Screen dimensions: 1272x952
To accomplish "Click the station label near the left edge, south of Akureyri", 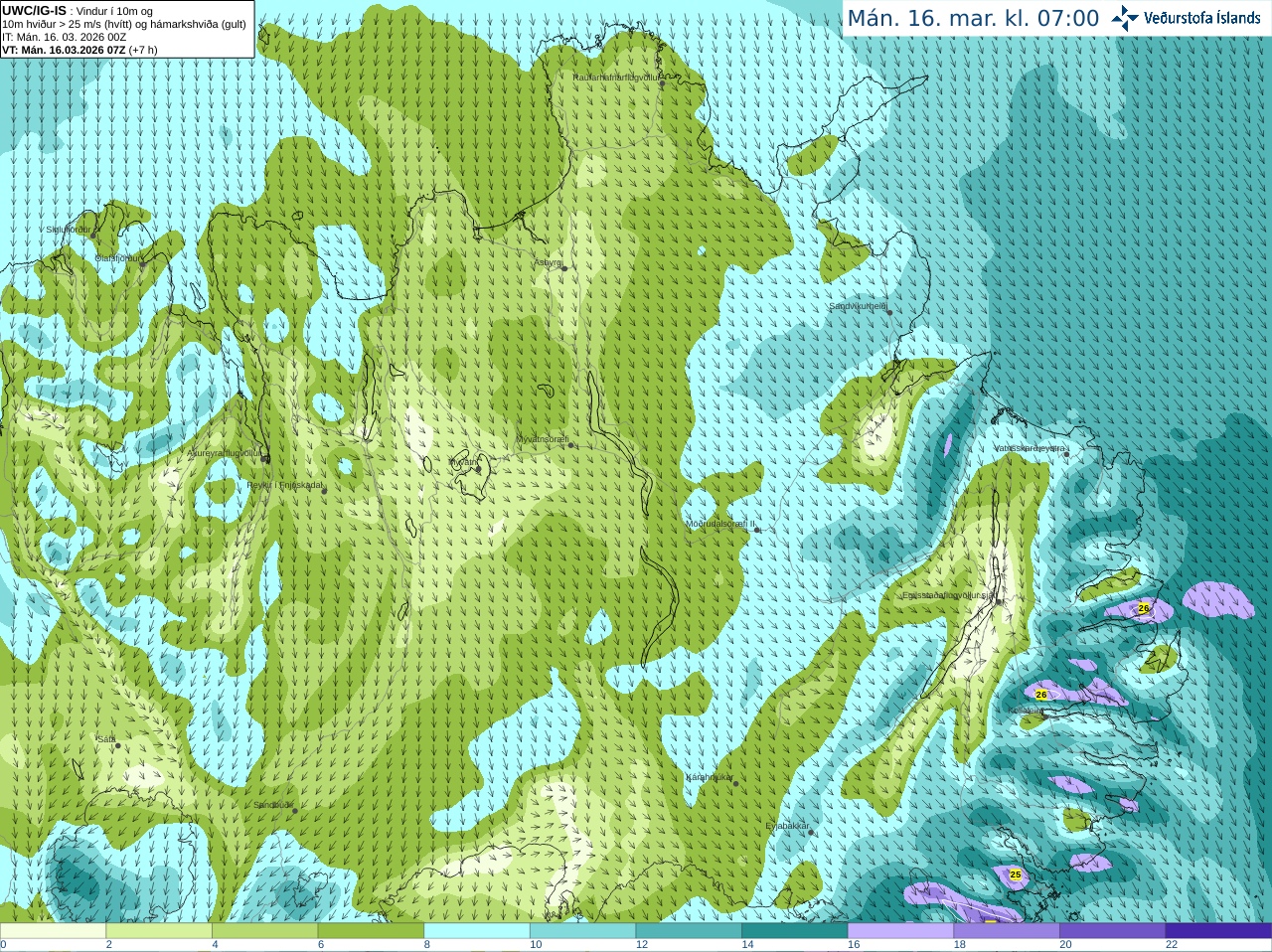I will [x=106, y=739].
